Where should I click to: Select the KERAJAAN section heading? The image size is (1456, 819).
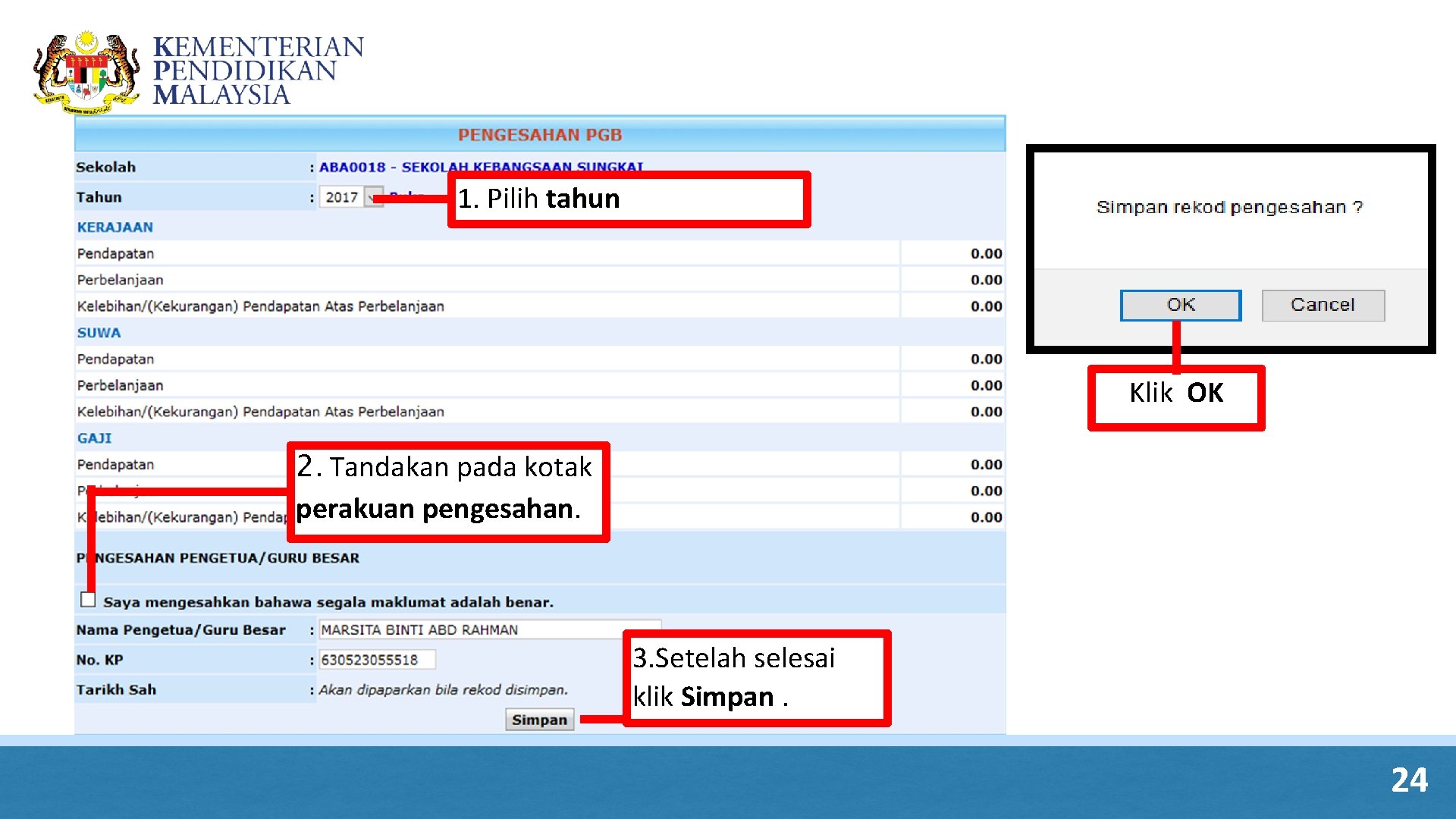pyautogui.click(x=115, y=227)
